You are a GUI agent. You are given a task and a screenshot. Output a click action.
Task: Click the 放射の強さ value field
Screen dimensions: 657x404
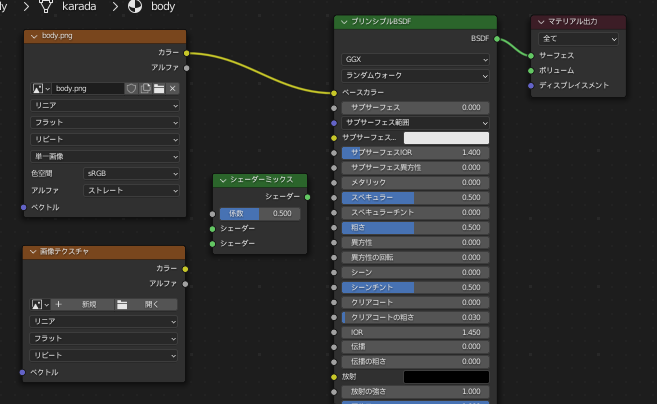click(x=415, y=391)
